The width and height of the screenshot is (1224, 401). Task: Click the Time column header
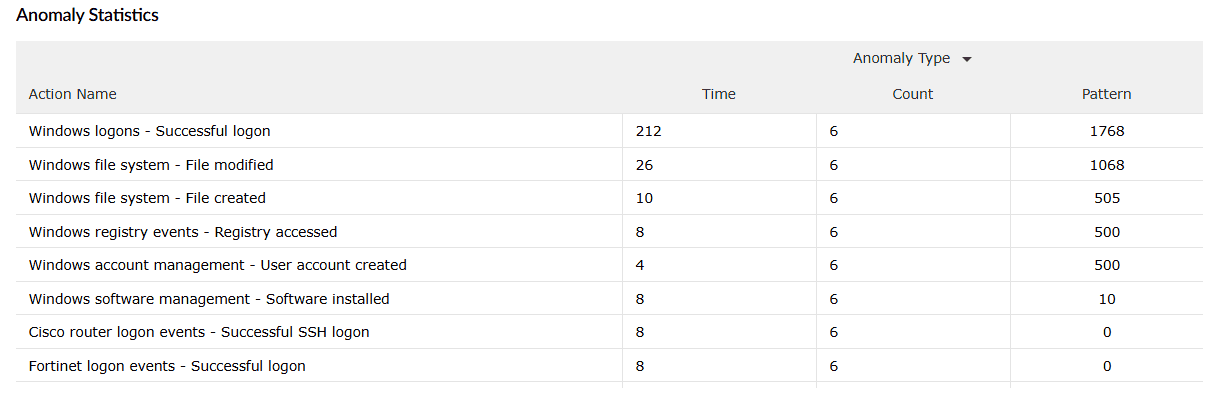coord(719,94)
